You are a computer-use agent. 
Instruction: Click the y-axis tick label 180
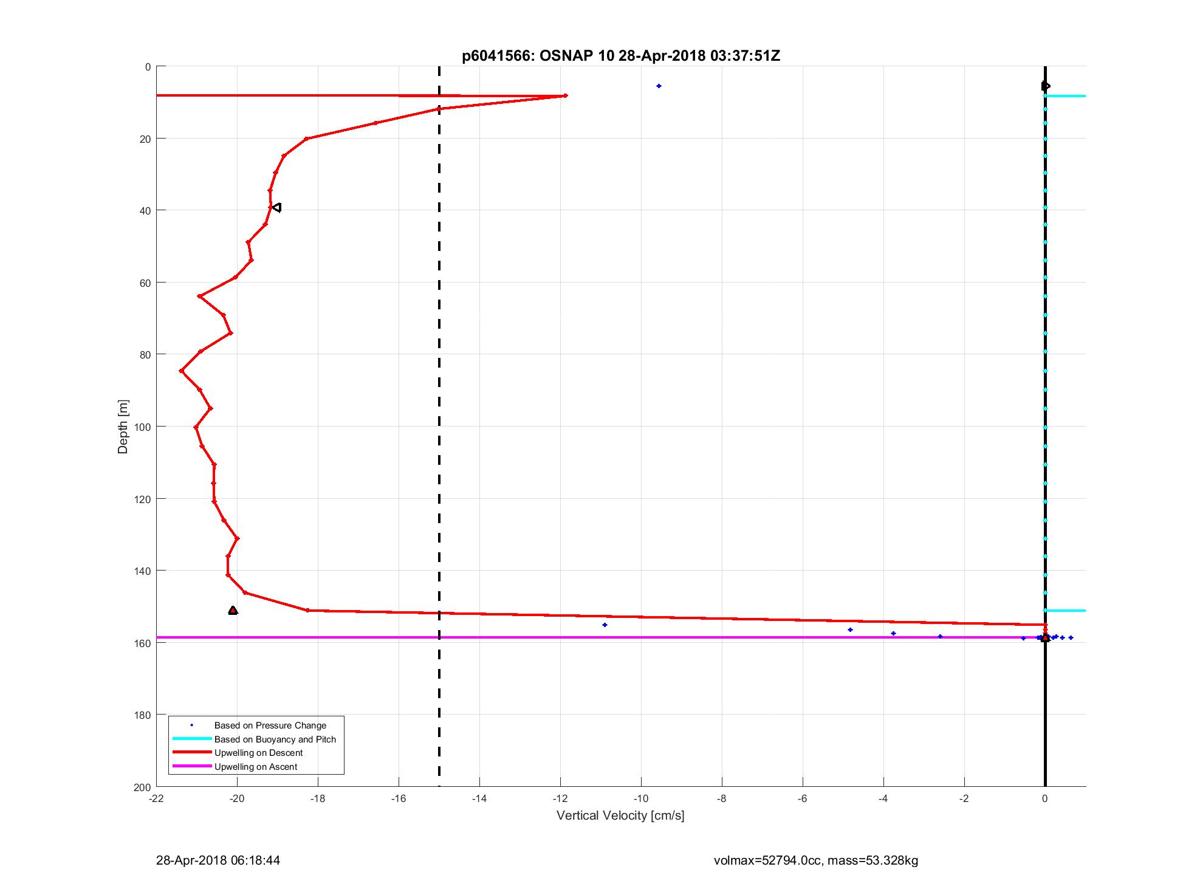point(142,715)
